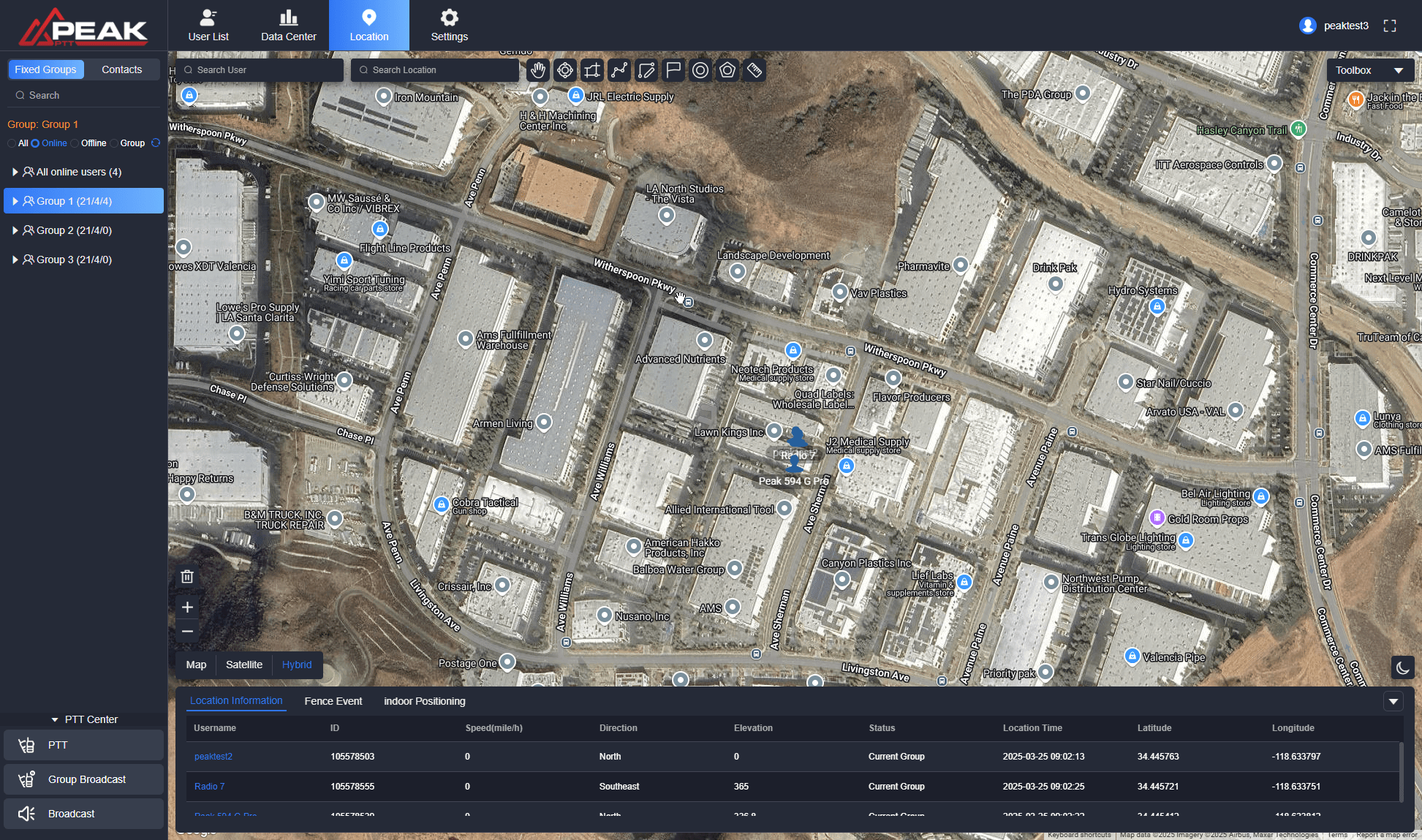Select the Offline filter radio button
The height and width of the screenshot is (840, 1422).
pos(75,143)
